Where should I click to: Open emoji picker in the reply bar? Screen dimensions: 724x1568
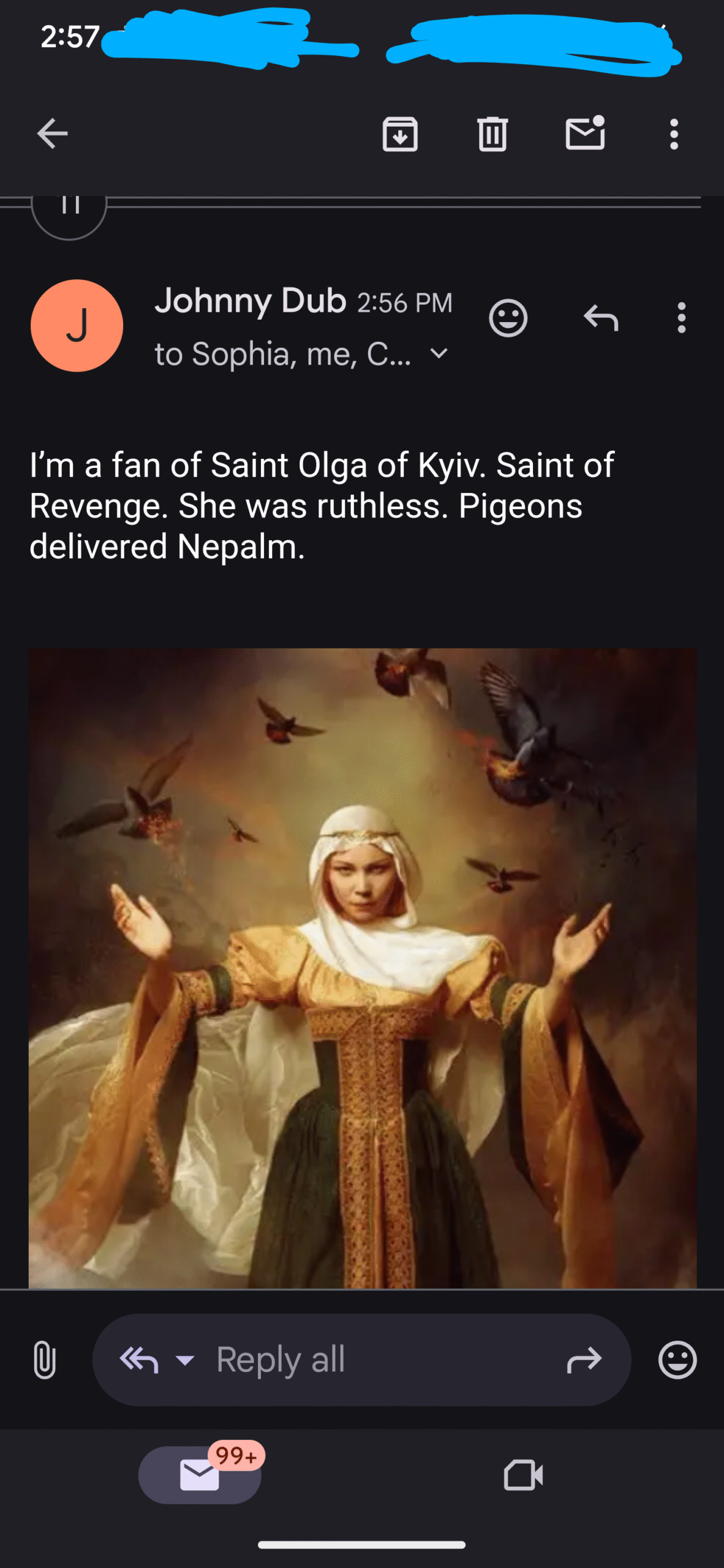tap(677, 1360)
